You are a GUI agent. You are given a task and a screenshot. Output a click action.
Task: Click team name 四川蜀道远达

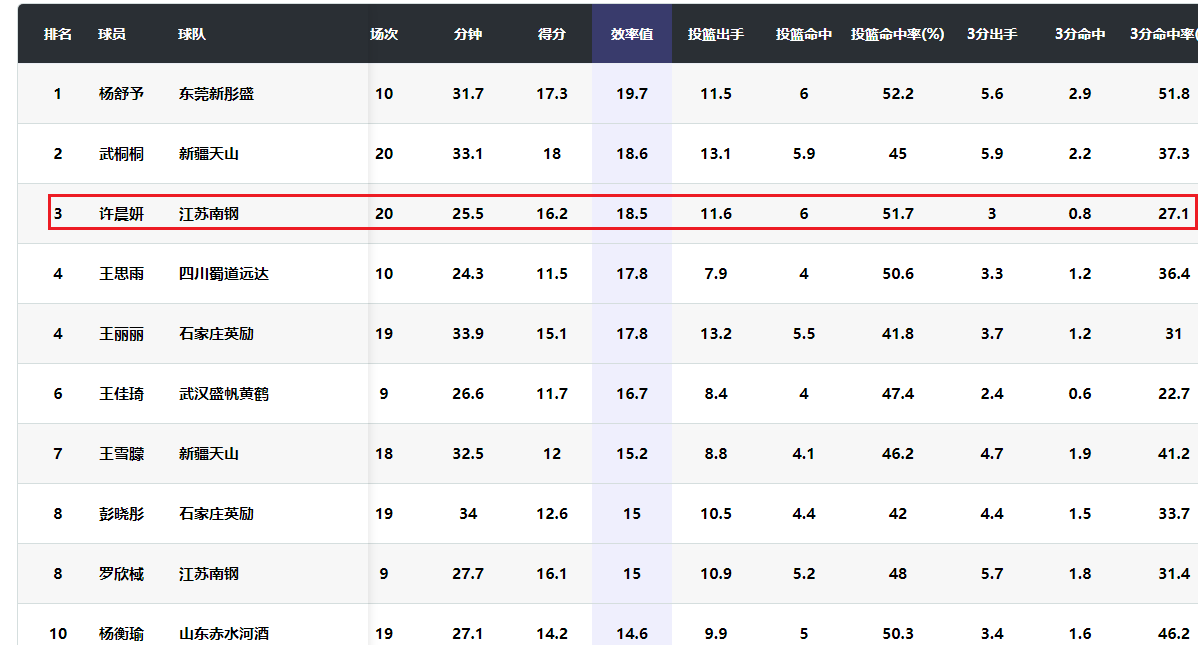tap(224, 274)
